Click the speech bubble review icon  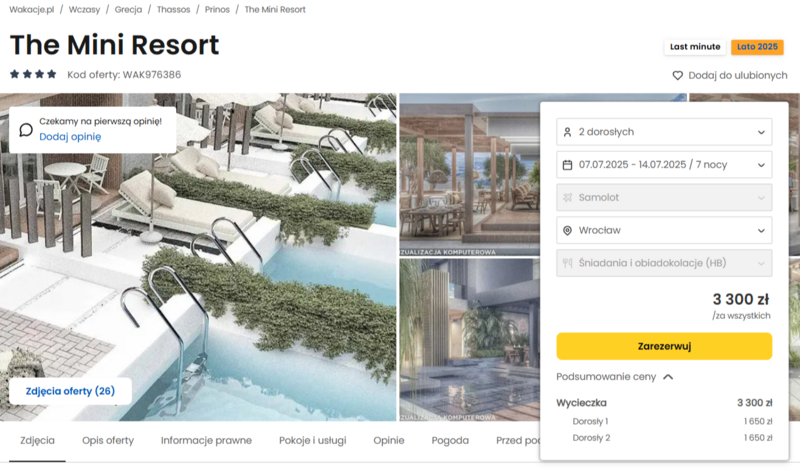(26, 130)
